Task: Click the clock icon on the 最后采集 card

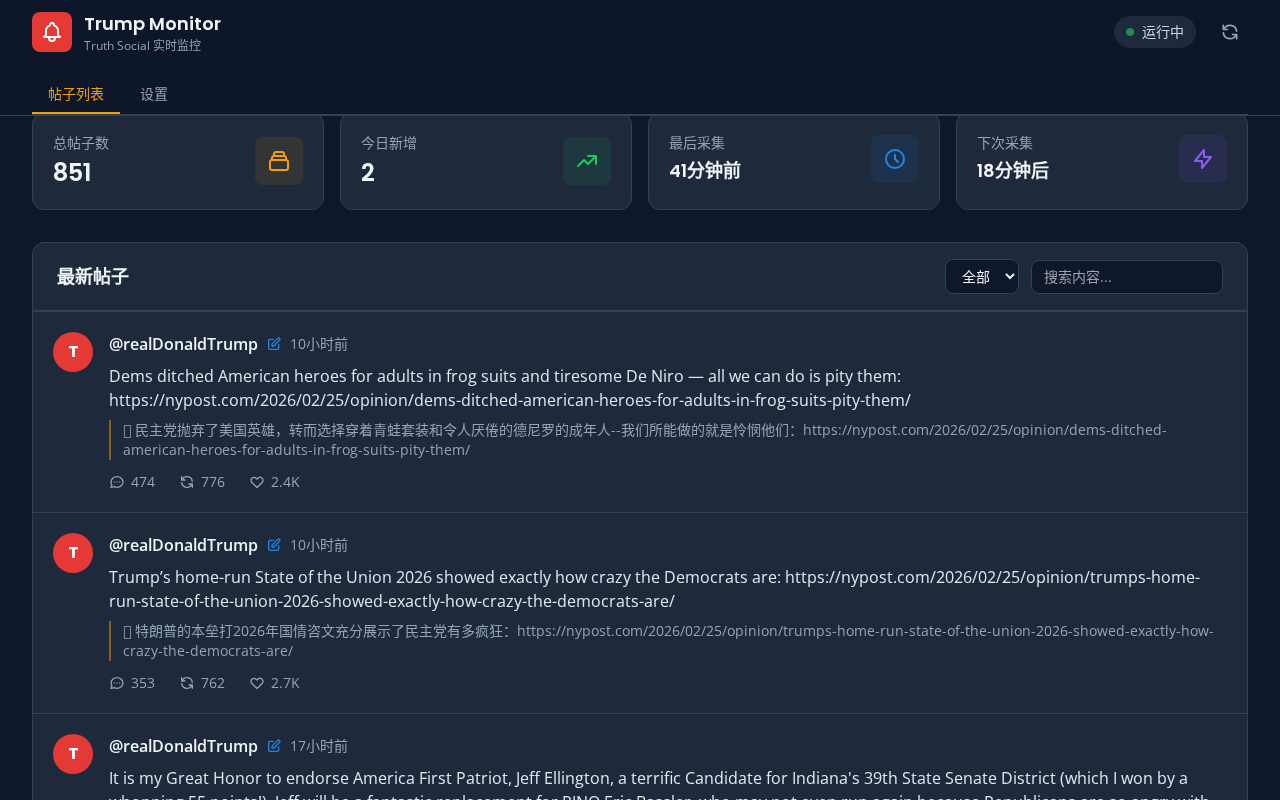Action: pyautogui.click(x=895, y=159)
